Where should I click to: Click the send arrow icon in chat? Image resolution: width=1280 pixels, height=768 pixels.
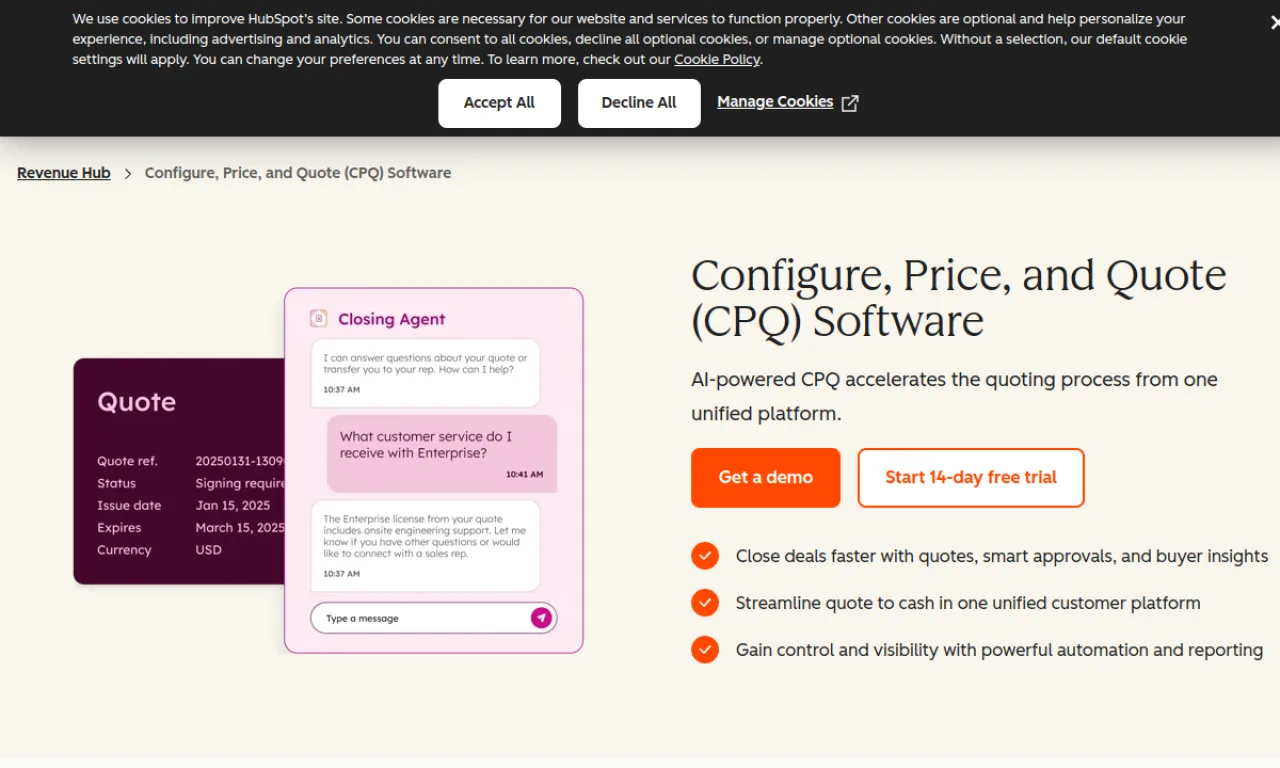(x=541, y=618)
